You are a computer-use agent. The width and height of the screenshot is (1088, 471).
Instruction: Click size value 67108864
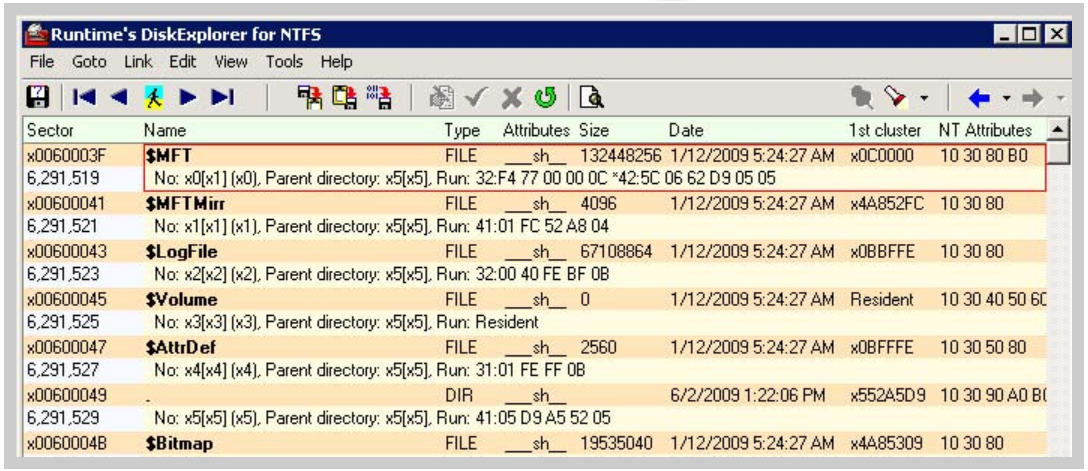click(x=615, y=251)
